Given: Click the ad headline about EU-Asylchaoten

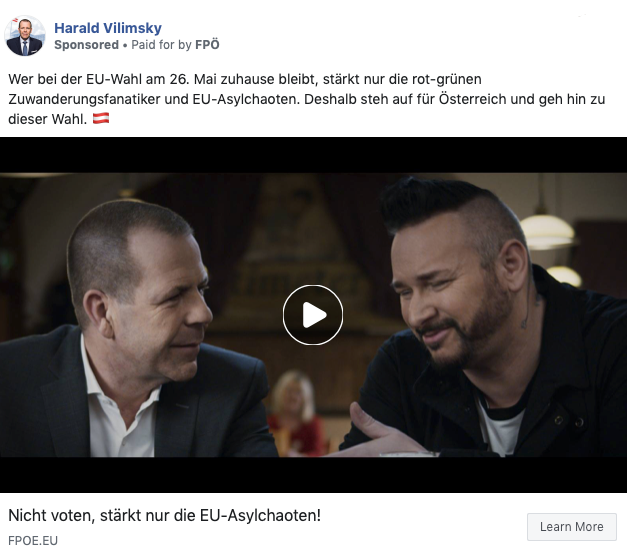Looking at the screenshot, I should click(164, 515).
